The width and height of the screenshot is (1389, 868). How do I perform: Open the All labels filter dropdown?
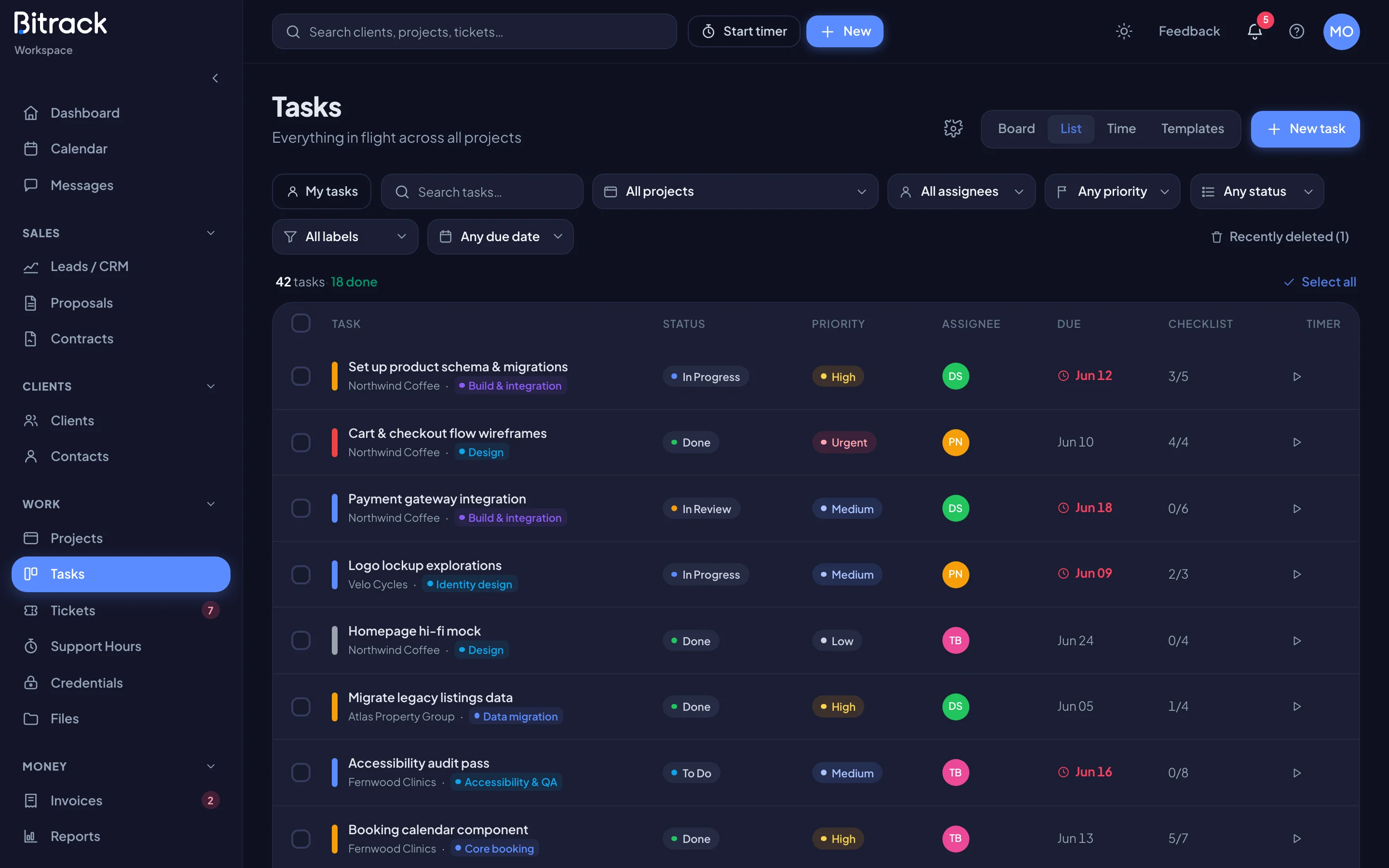click(345, 236)
